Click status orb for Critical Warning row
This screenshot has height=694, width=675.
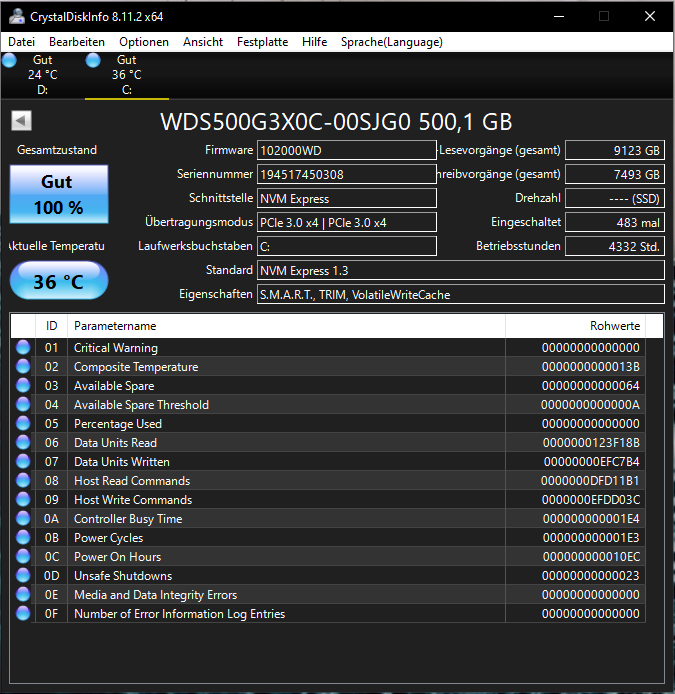(23, 347)
